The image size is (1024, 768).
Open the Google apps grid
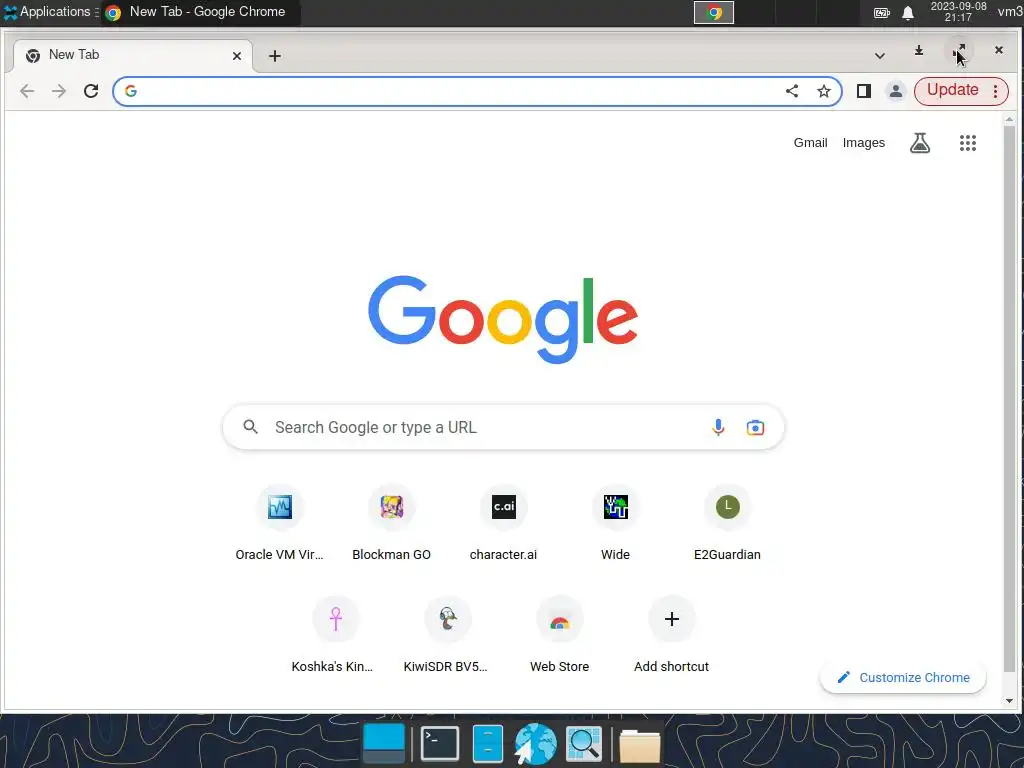pos(967,143)
